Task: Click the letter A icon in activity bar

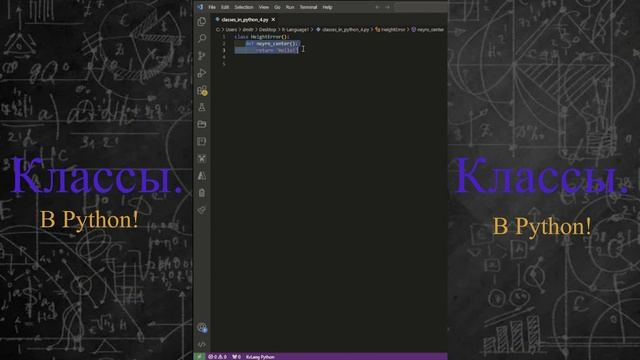Action: [x=202, y=176]
